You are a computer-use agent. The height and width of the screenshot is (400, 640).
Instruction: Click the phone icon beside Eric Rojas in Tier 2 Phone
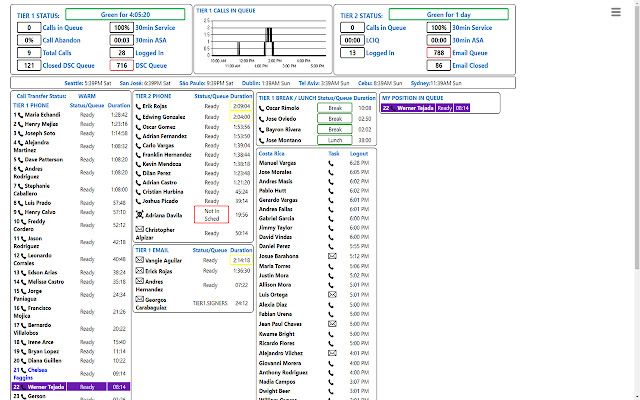(x=139, y=106)
